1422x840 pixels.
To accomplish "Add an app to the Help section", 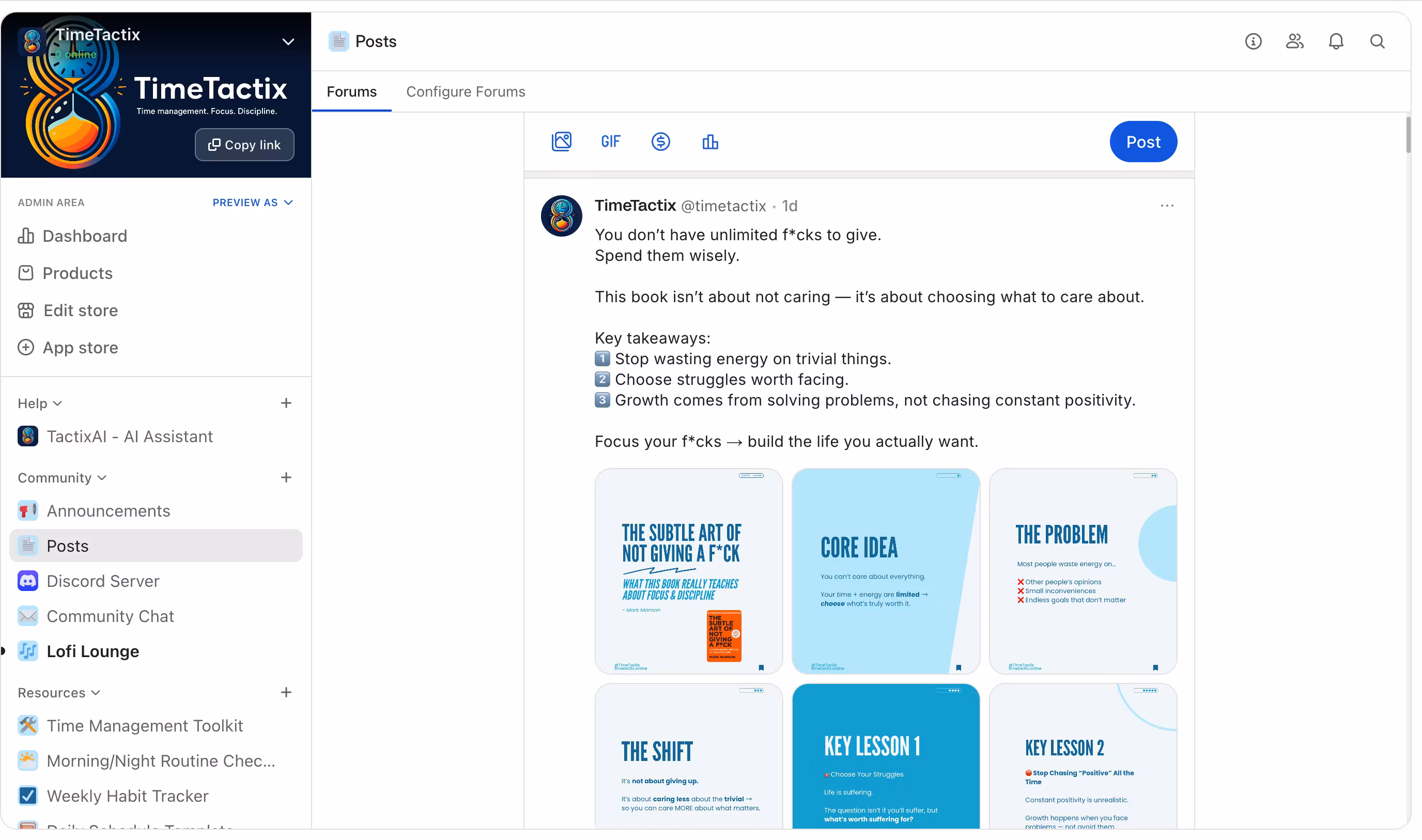I will coord(286,403).
